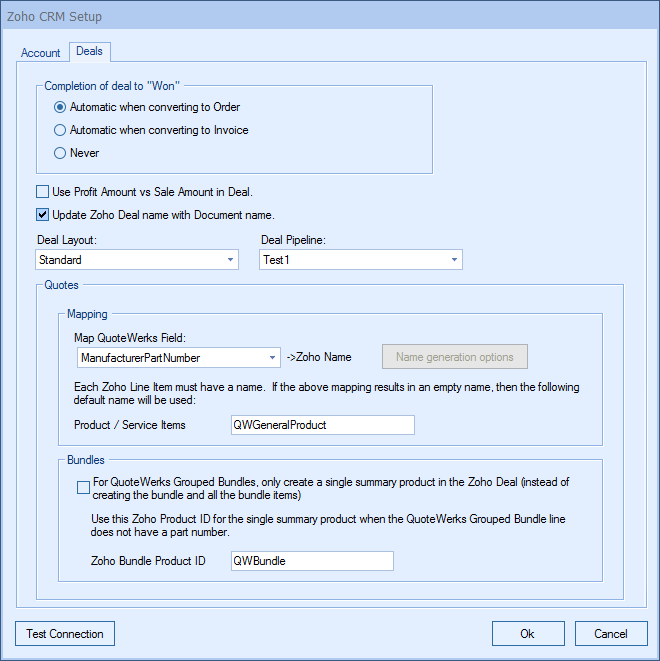This screenshot has height=661, width=660.
Task: Dismiss the dialog with Cancel
Action: pyautogui.click(x=610, y=634)
